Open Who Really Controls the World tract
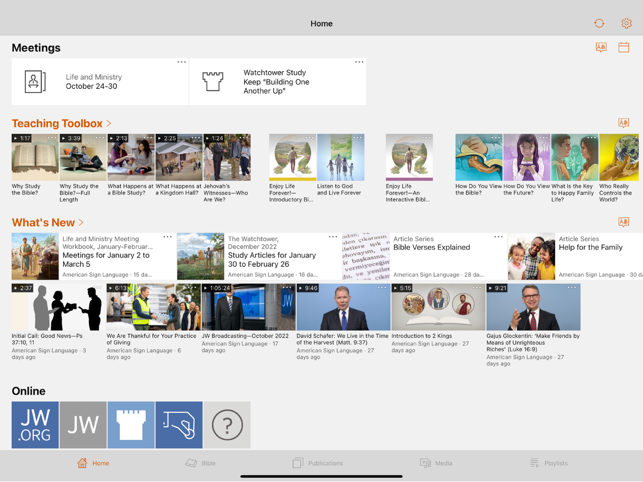Viewport: 643px width, 482px height. pos(619,158)
